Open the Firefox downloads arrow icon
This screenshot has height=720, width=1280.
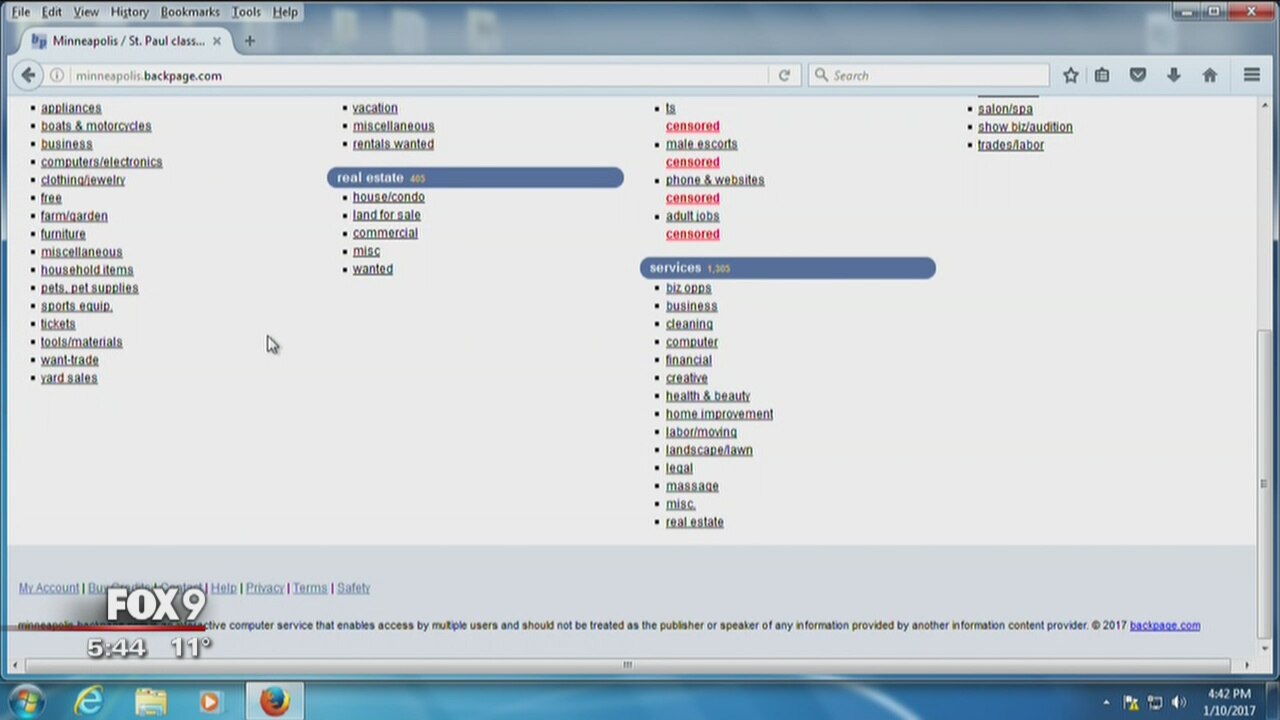(x=1174, y=75)
